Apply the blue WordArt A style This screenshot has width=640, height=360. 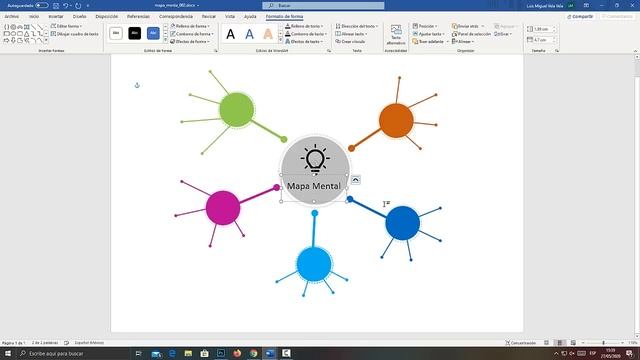click(249, 34)
